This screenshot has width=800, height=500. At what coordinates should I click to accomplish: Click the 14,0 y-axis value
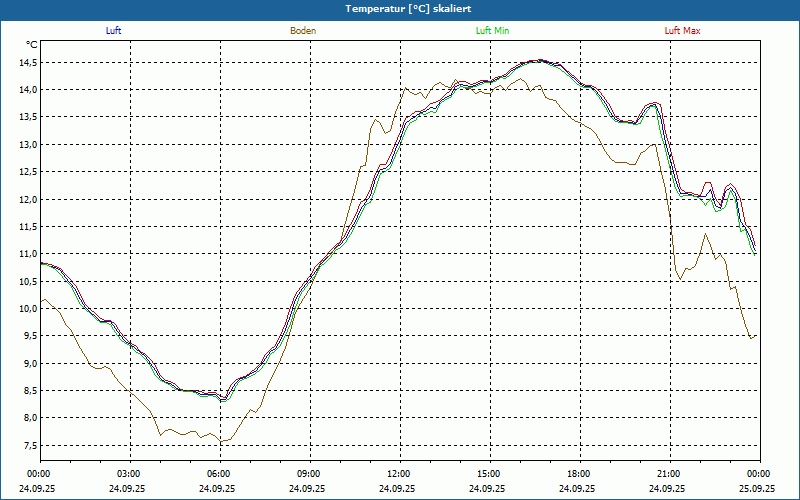coord(28,90)
